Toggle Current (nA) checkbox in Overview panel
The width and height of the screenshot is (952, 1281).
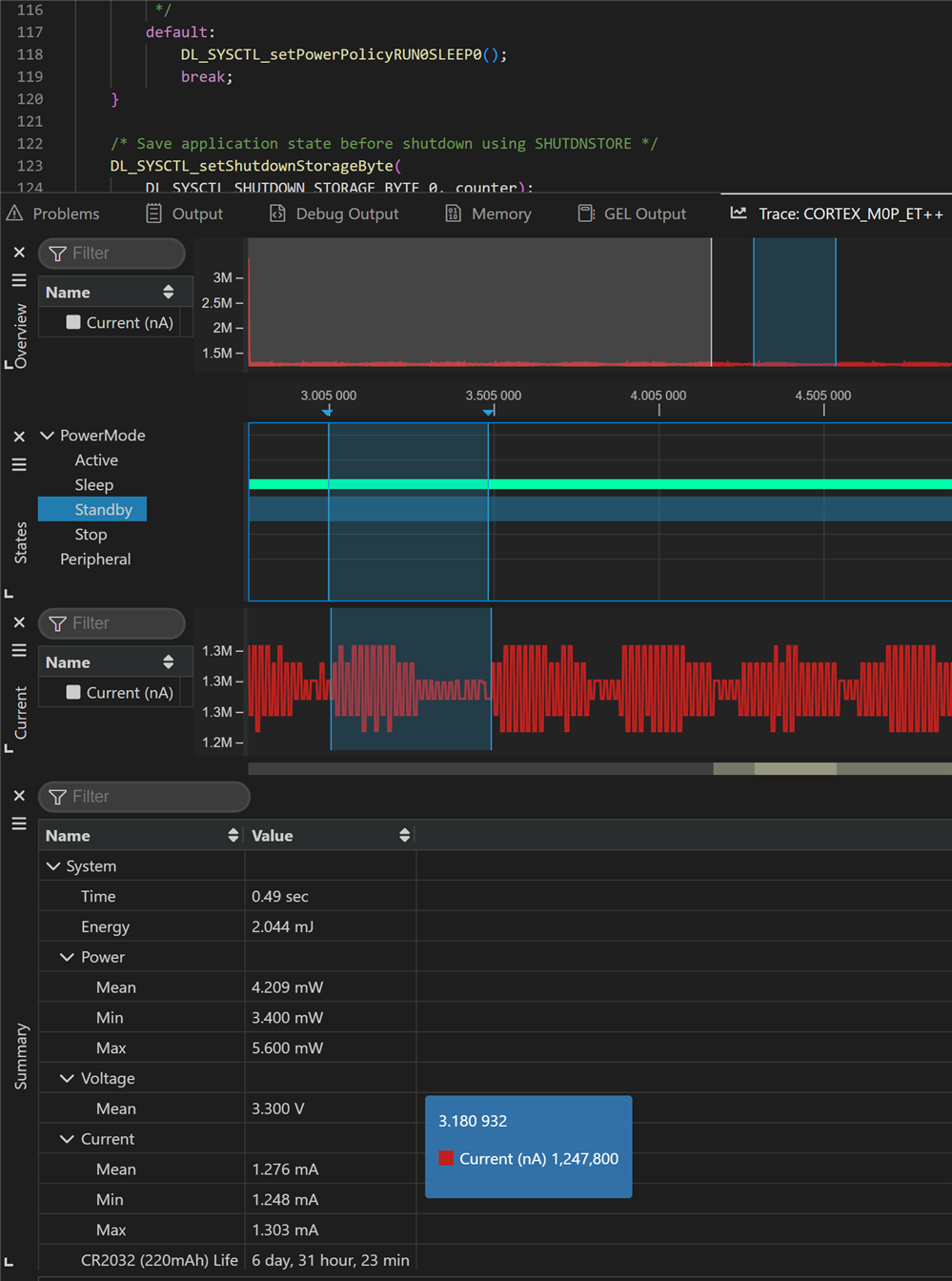[73, 322]
